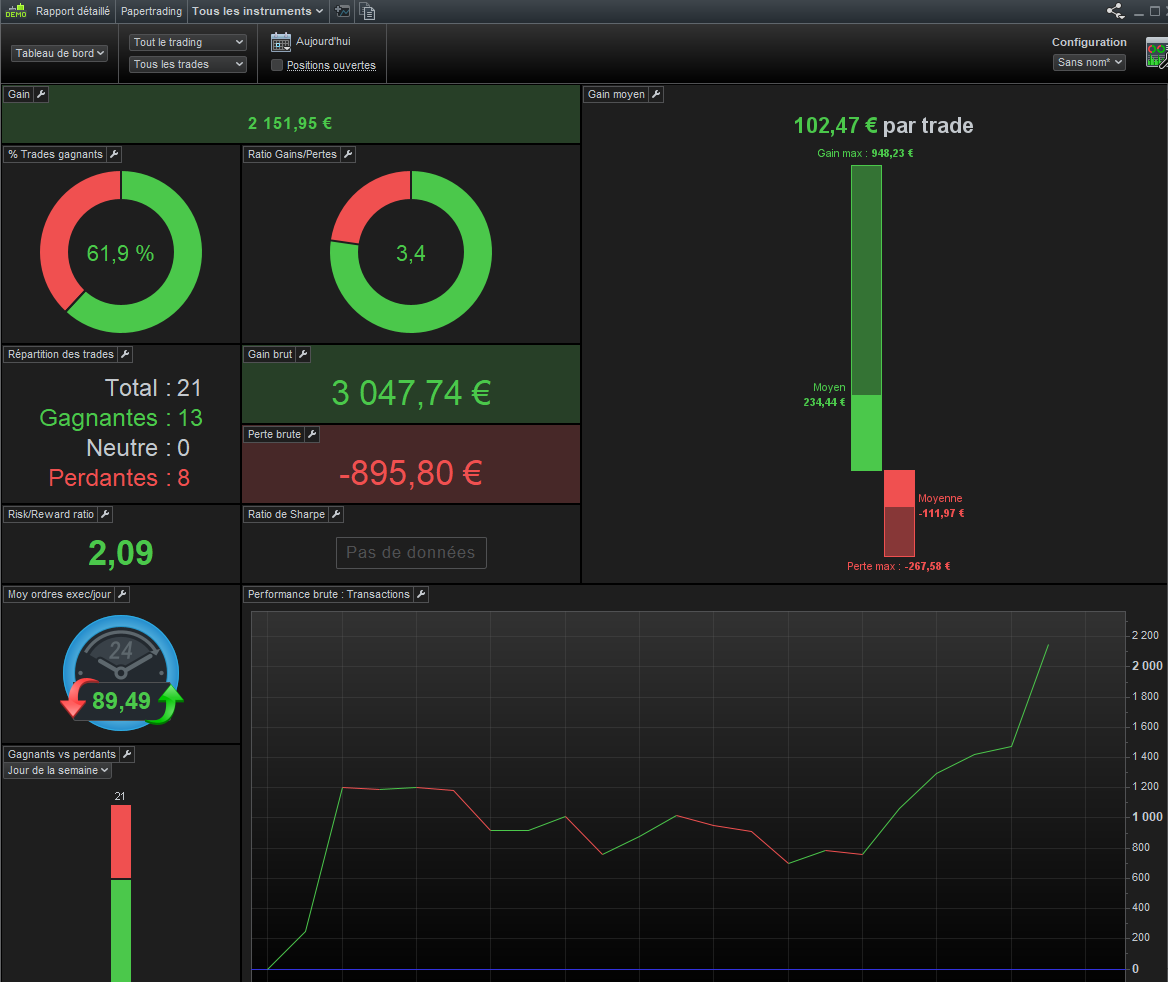This screenshot has height=982, width=1168.
Task: Click the copy report documents icon
Action: coord(366,11)
